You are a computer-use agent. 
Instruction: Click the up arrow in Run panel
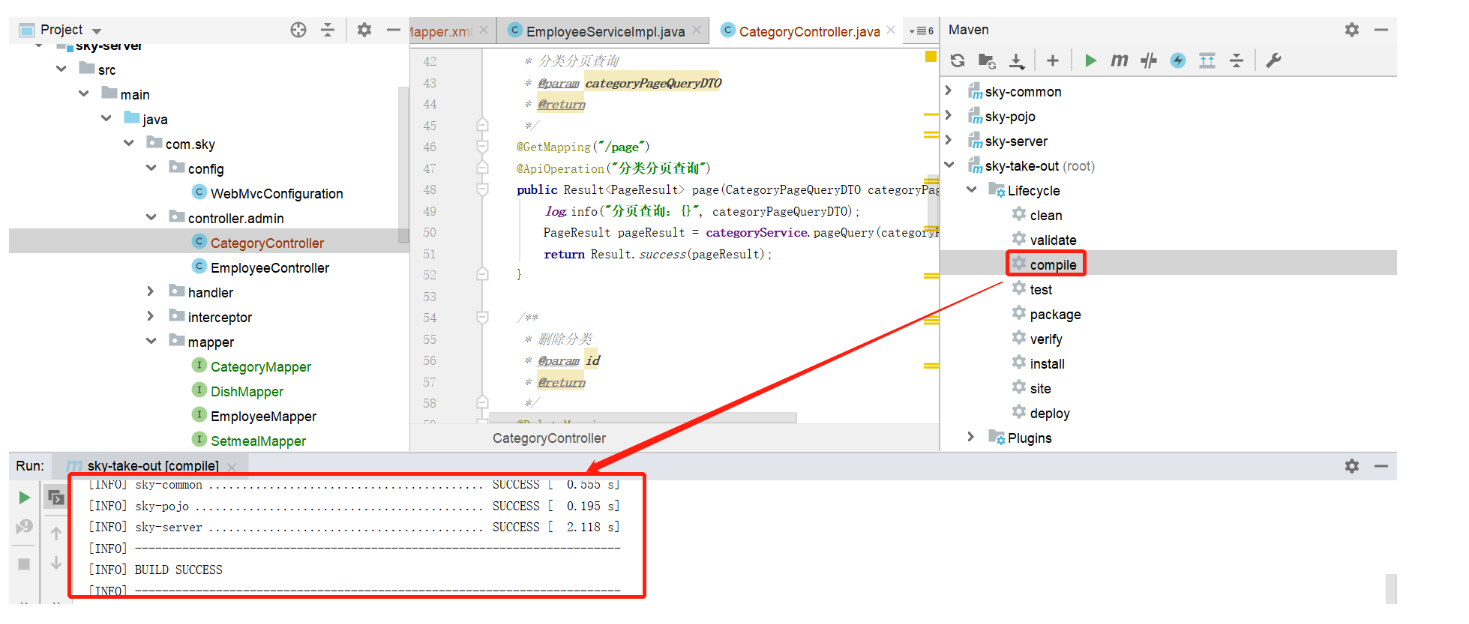[x=56, y=533]
